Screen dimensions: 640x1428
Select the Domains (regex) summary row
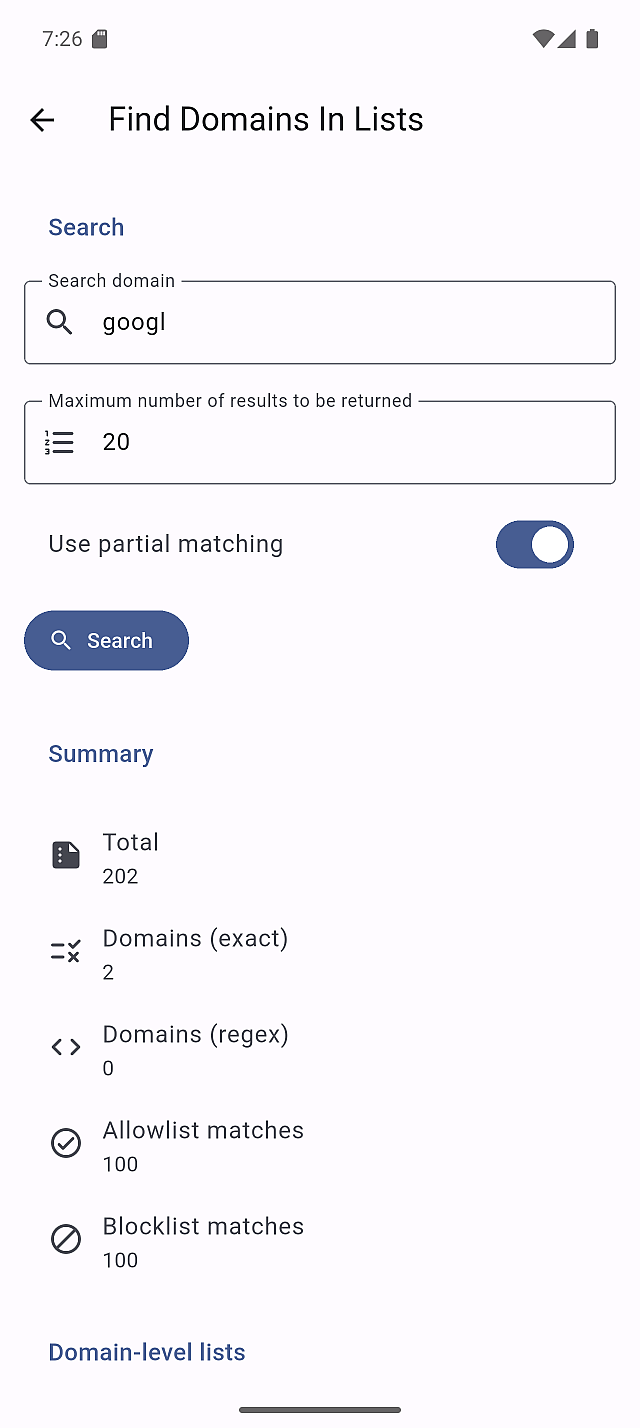click(x=320, y=1050)
